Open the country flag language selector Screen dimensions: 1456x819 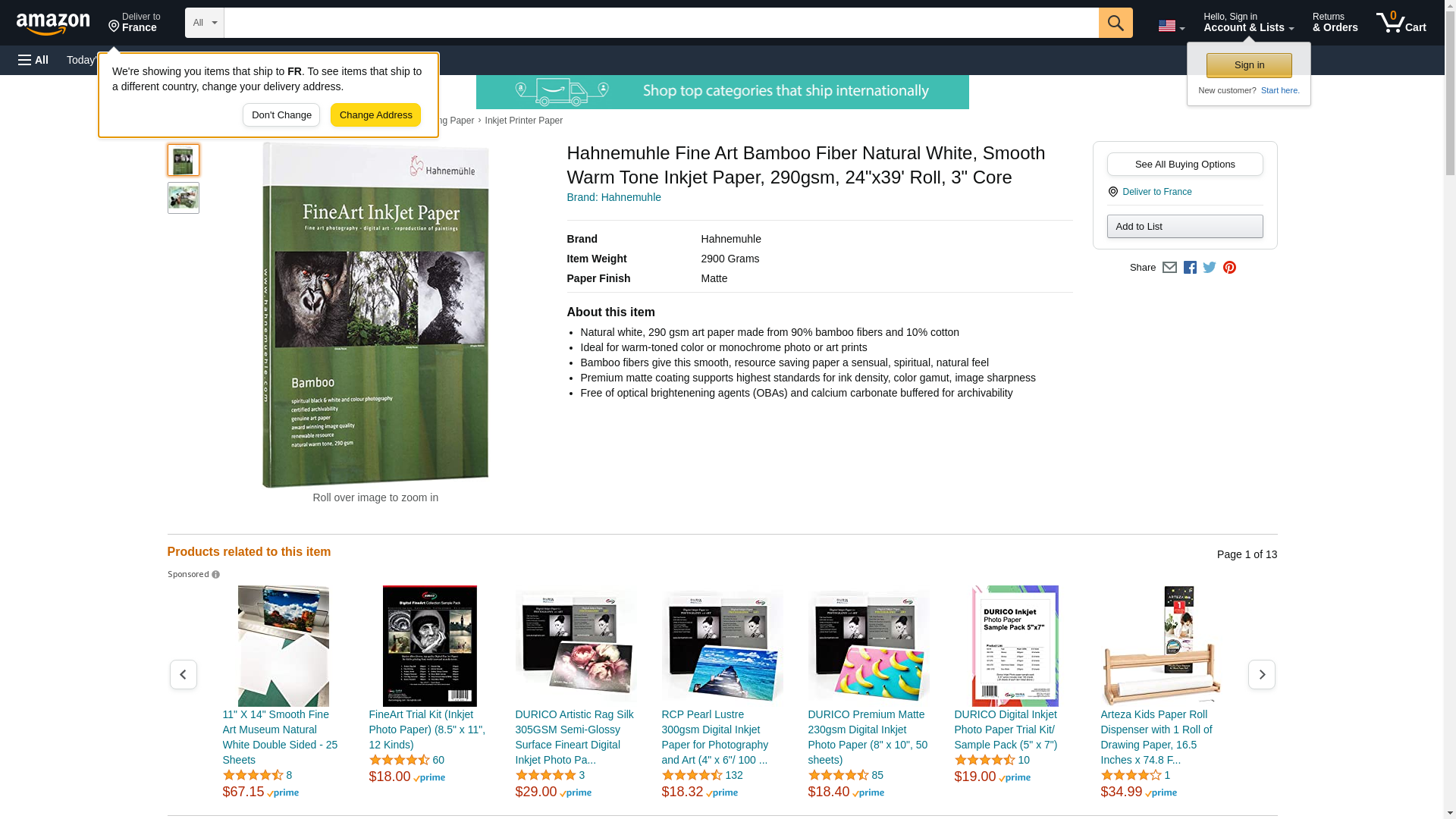(x=1171, y=26)
